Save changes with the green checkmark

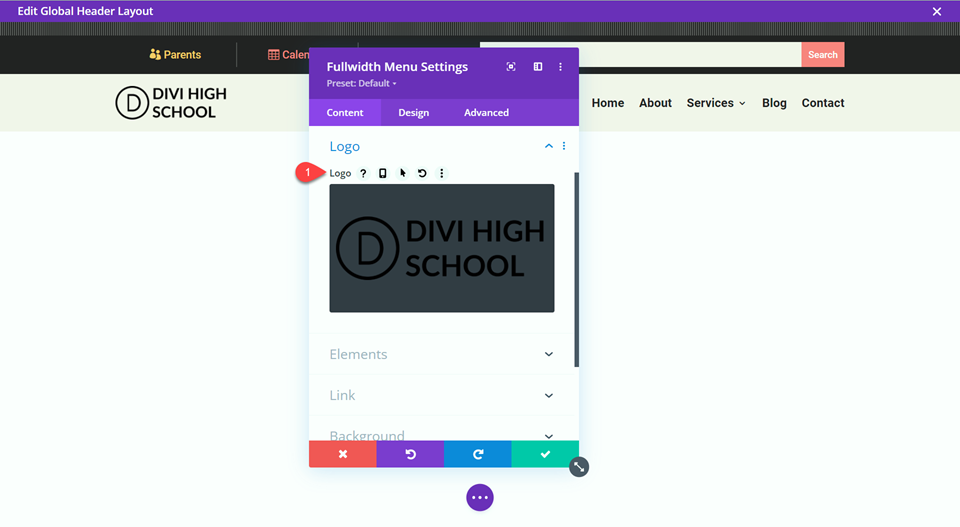tap(545, 454)
